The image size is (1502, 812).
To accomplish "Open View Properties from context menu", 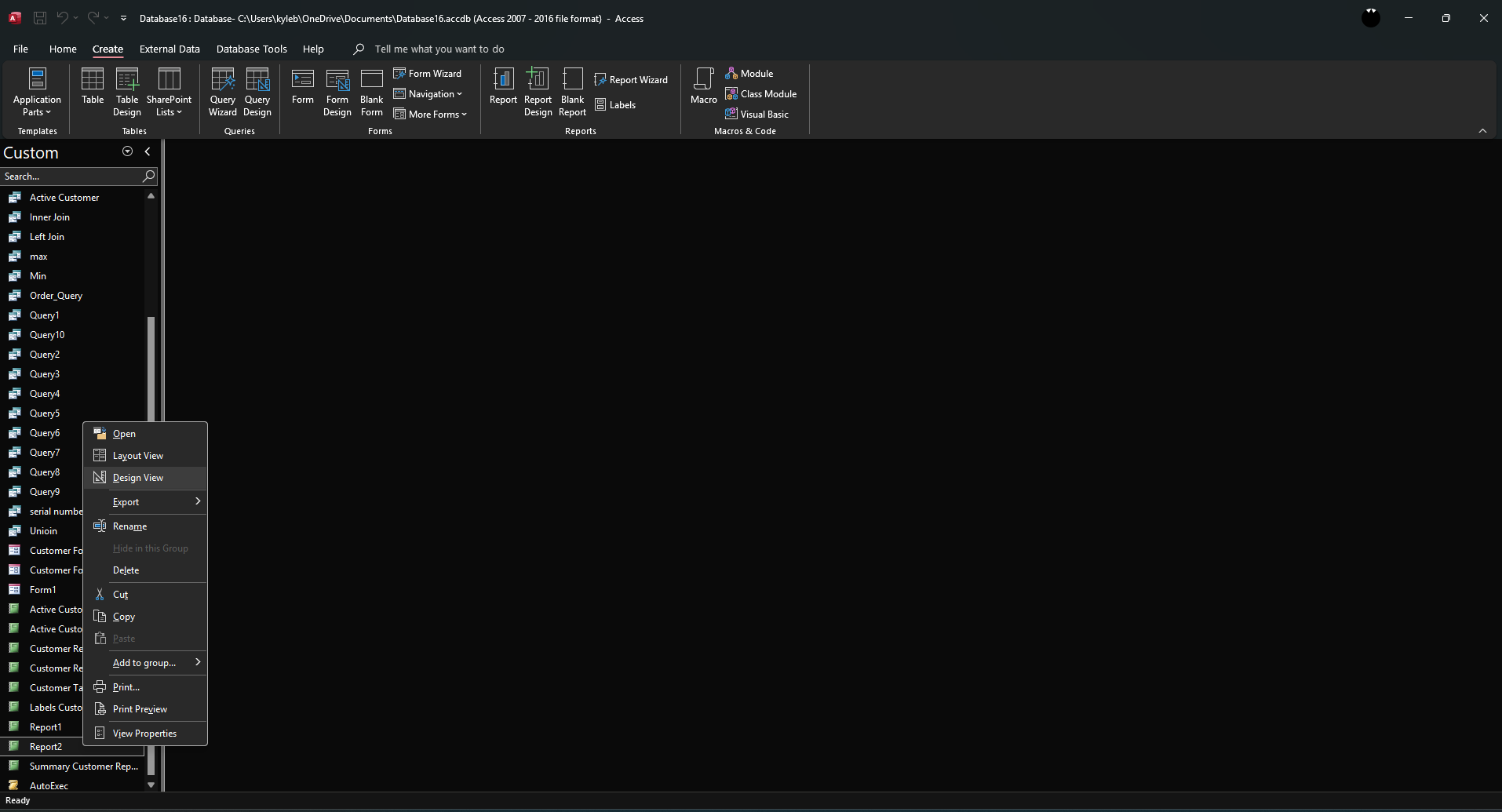I will click(x=145, y=734).
